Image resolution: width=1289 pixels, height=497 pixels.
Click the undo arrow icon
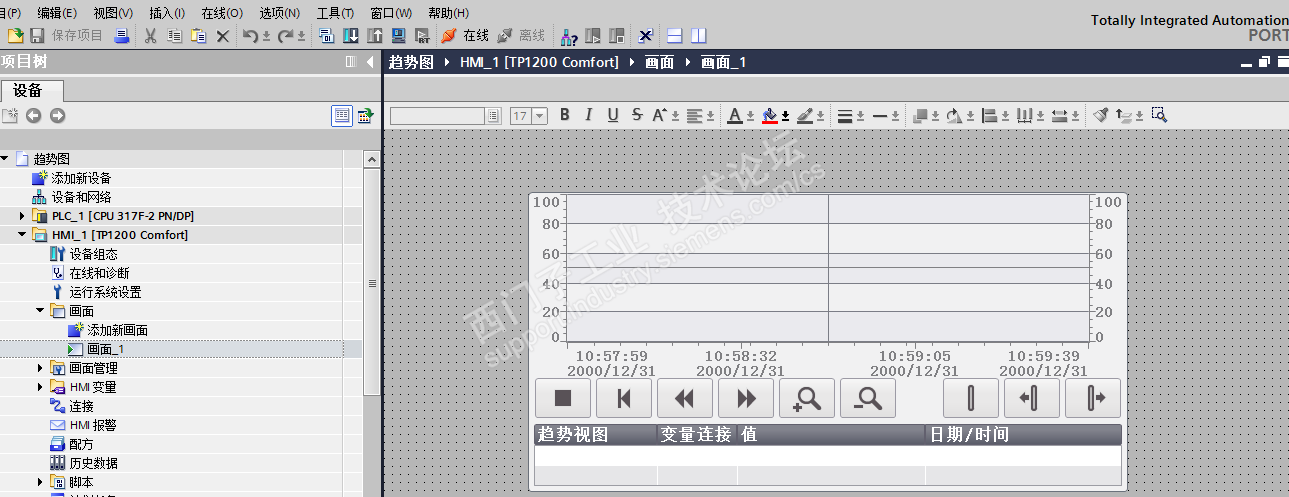[250, 36]
